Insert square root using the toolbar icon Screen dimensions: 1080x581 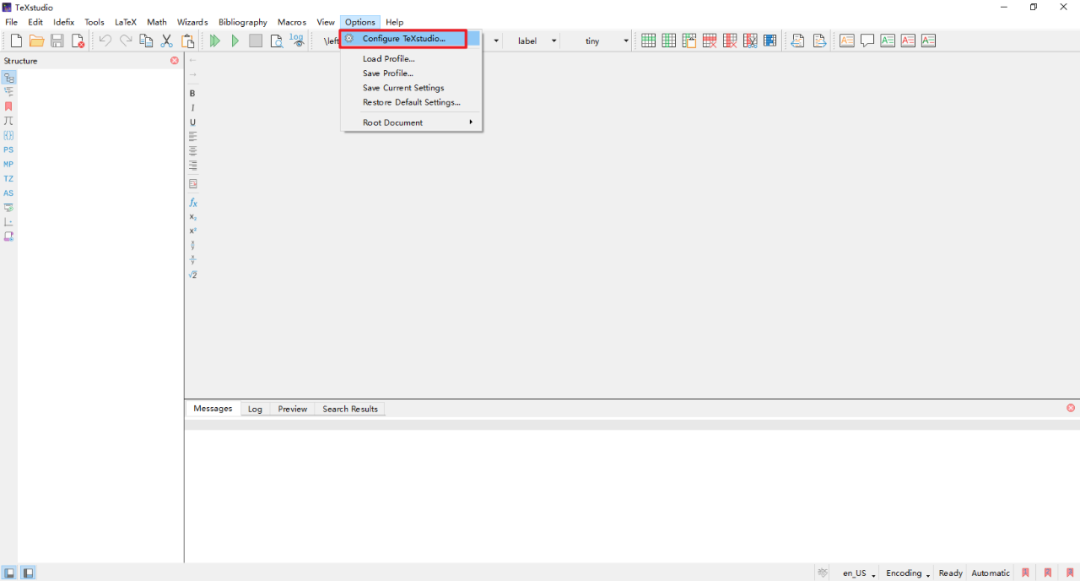click(x=193, y=275)
